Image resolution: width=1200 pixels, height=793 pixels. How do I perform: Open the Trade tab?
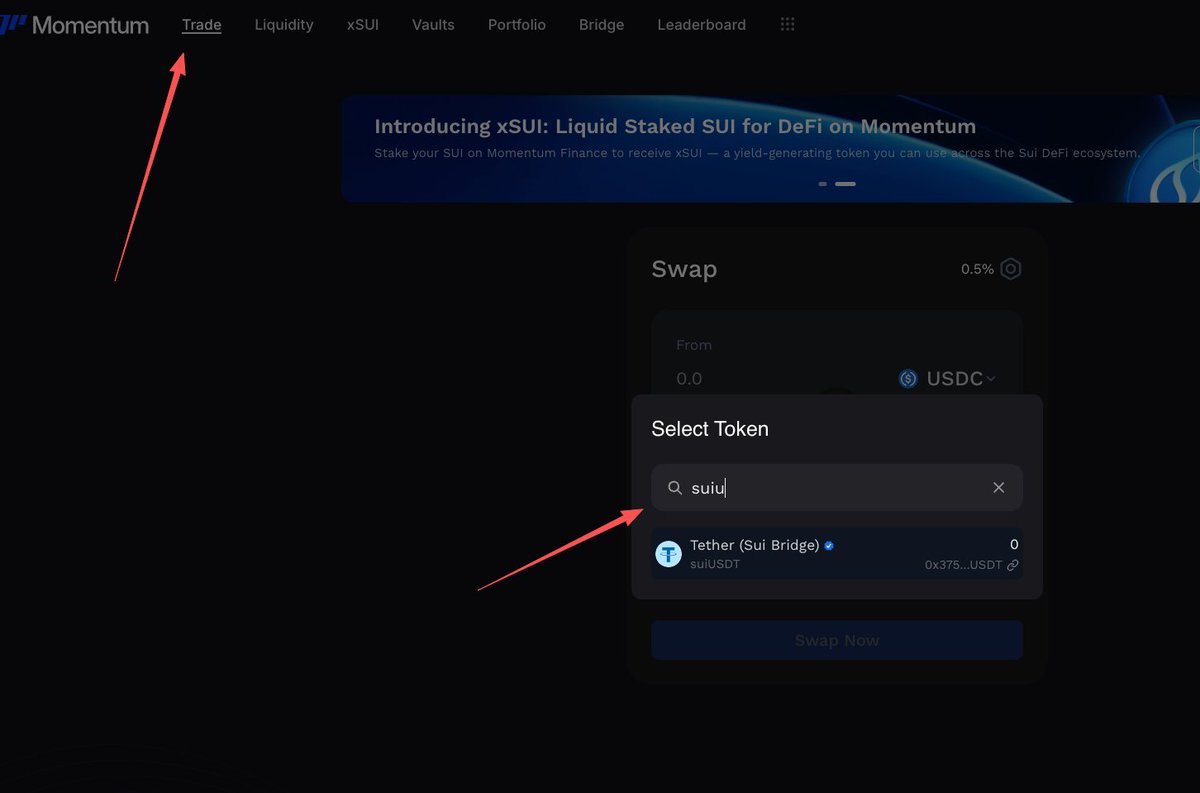click(x=202, y=25)
